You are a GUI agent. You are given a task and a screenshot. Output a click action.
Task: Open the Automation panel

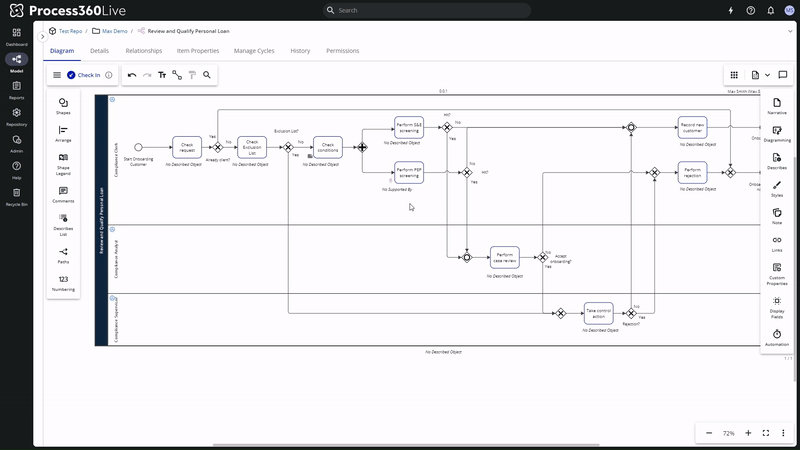tap(777, 337)
